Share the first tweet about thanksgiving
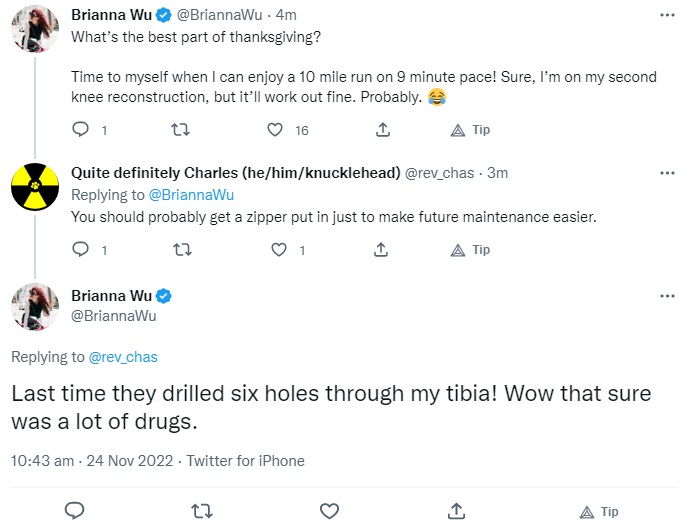The height and width of the screenshot is (530, 689). click(383, 130)
